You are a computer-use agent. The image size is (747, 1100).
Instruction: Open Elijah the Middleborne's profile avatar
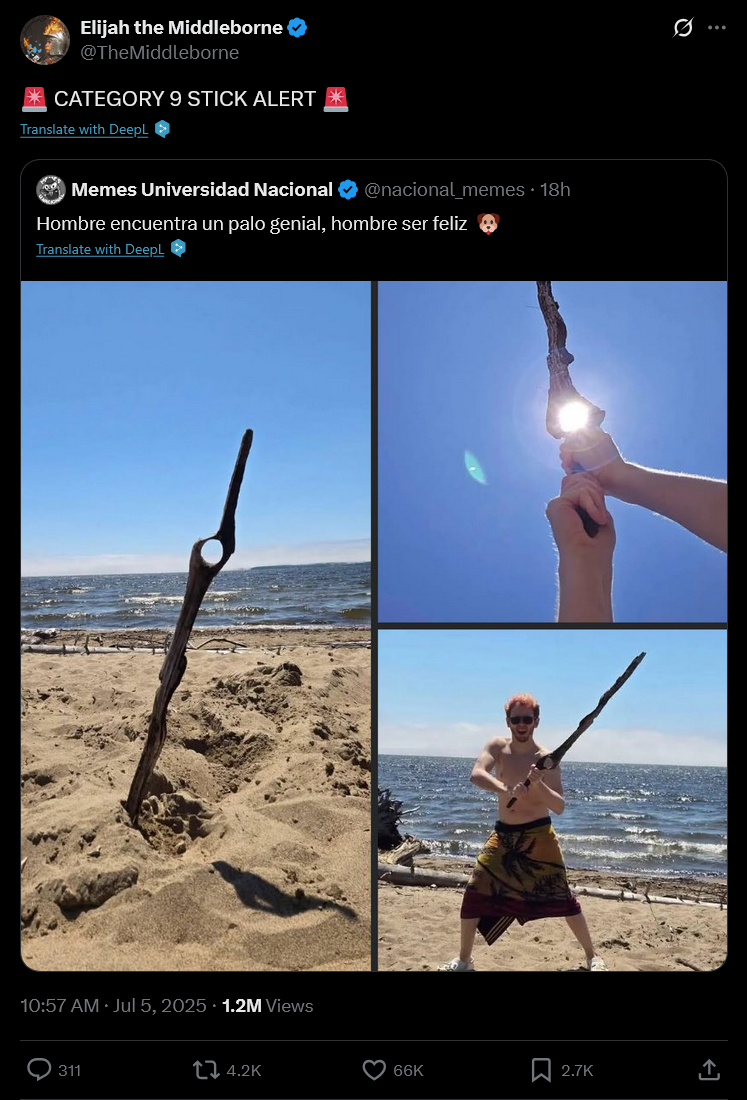click(45, 40)
